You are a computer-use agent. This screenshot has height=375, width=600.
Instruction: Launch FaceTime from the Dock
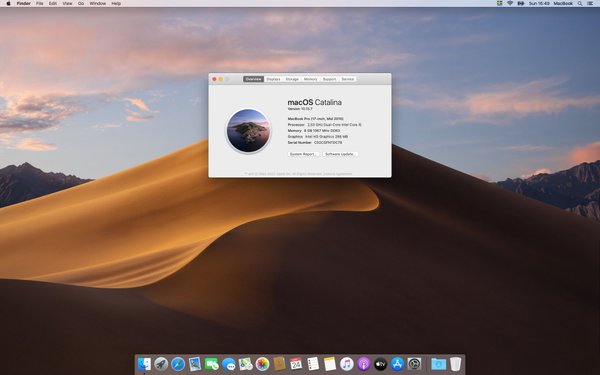click(212, 364)
